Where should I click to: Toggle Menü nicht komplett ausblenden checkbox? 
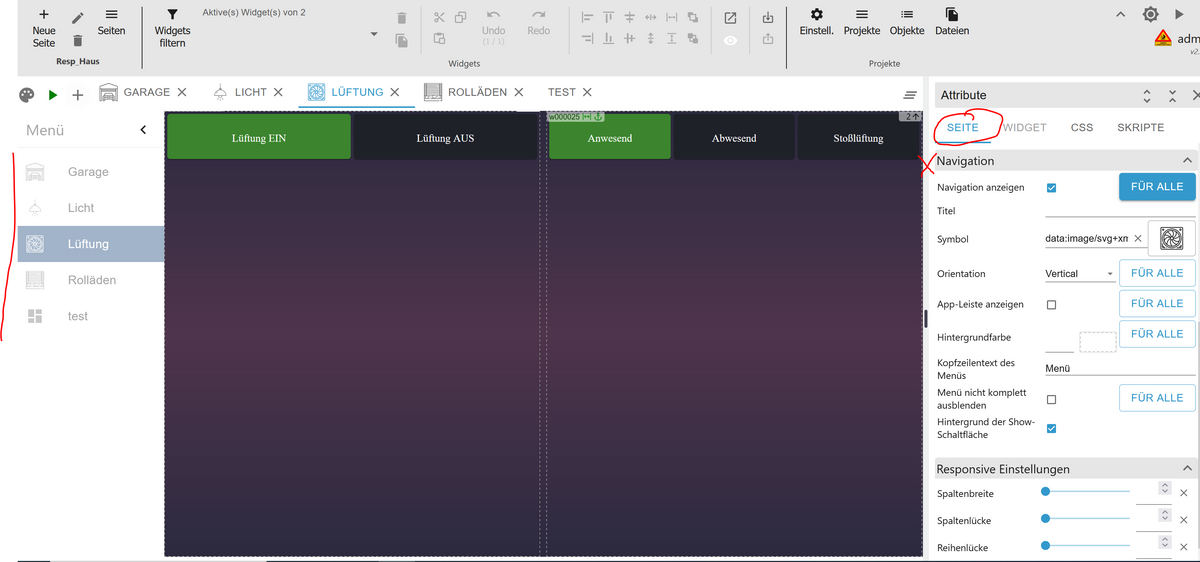[x=1051, y=399]
